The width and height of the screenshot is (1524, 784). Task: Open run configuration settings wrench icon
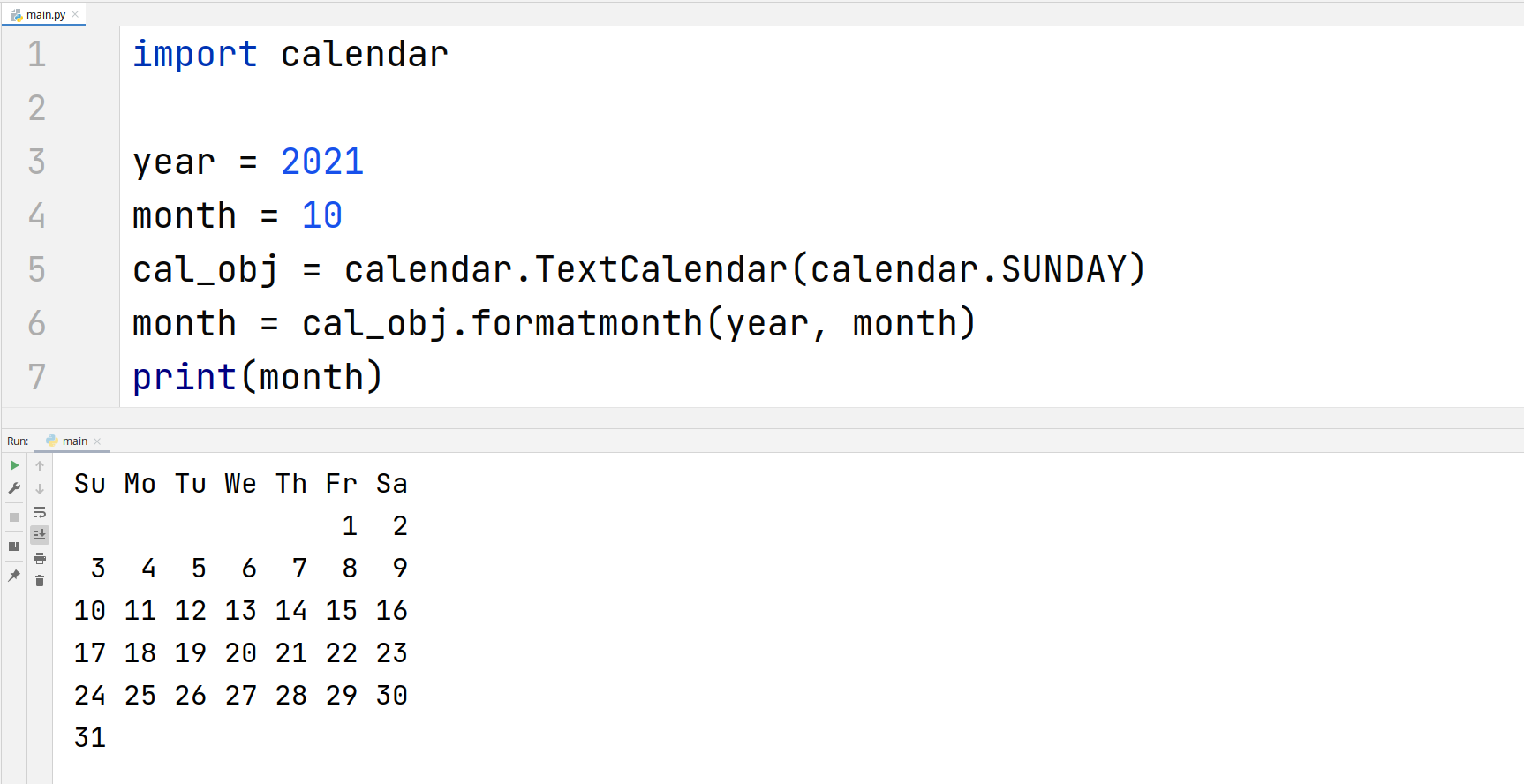13,488
